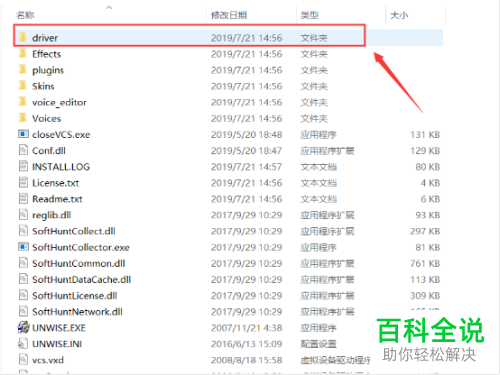
Task: Click the Conf.dll file icon
Action: click(23, 150)
